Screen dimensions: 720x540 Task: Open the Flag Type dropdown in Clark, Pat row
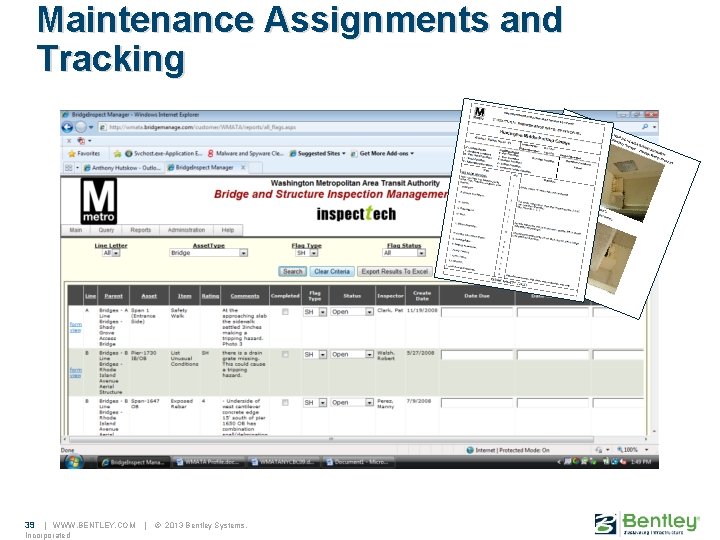315,312
